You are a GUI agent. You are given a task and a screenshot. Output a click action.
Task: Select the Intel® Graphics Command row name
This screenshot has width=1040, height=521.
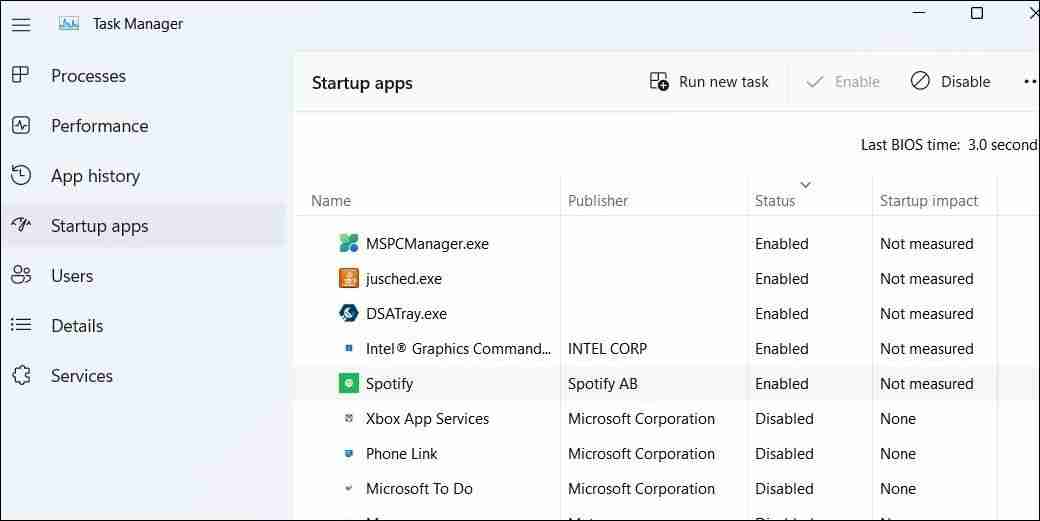coord(458,349)
